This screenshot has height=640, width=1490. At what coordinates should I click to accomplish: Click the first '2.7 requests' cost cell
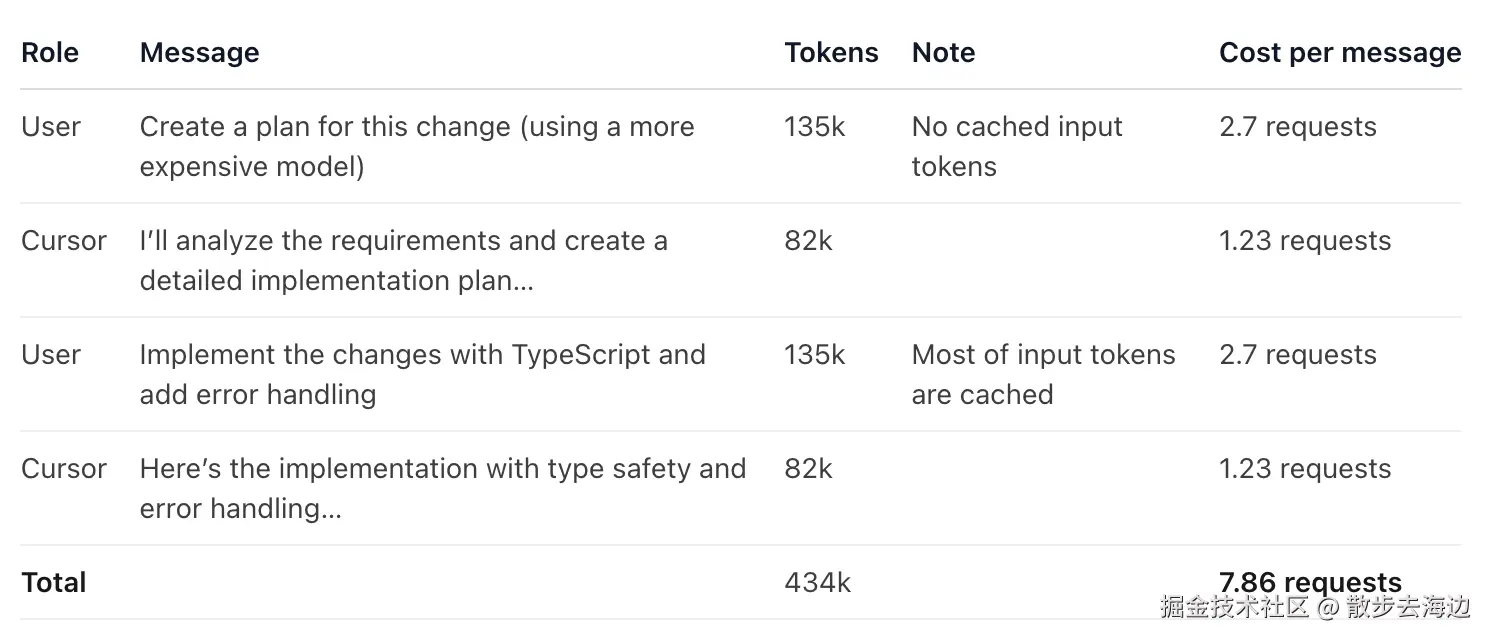point(1297,127)
